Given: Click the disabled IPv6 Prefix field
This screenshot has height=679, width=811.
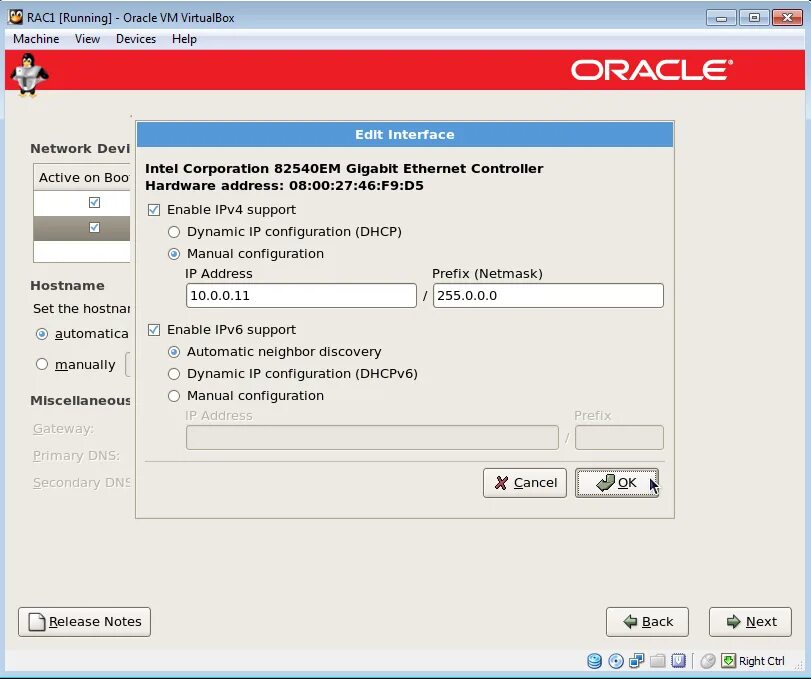Looking at the screenshot, I should pyautogui.click(x=619, y=437).
